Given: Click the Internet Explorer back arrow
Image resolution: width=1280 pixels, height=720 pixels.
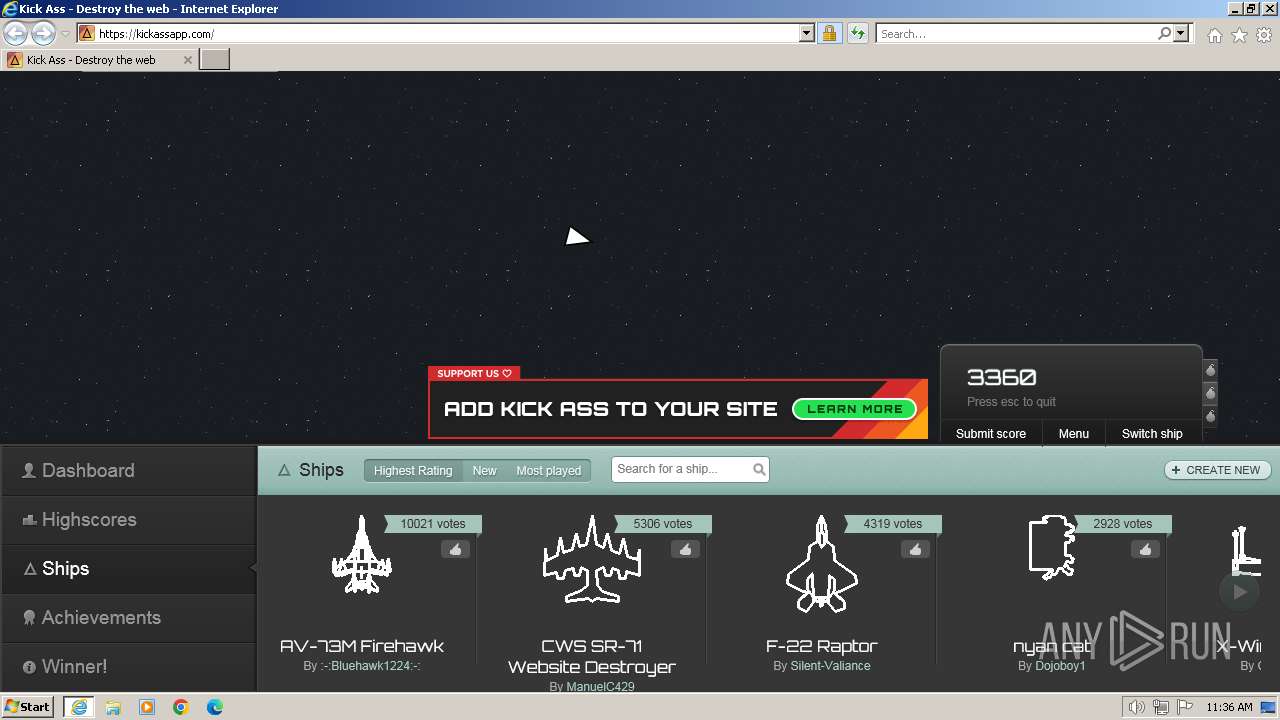Looking at the screenshot, I should [16, 33].
